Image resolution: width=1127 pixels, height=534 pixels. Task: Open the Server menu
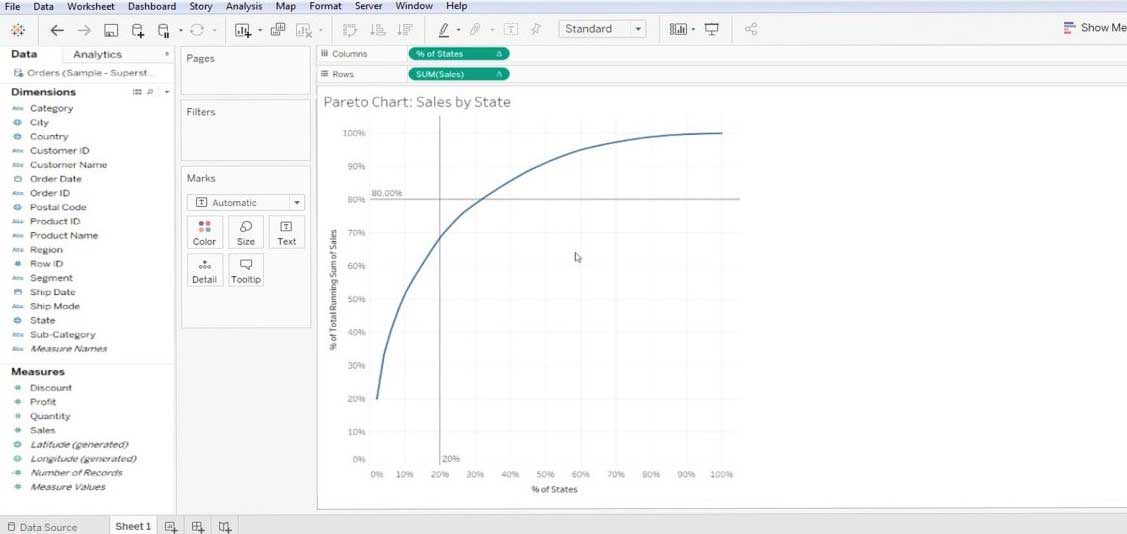pos(369,6)
